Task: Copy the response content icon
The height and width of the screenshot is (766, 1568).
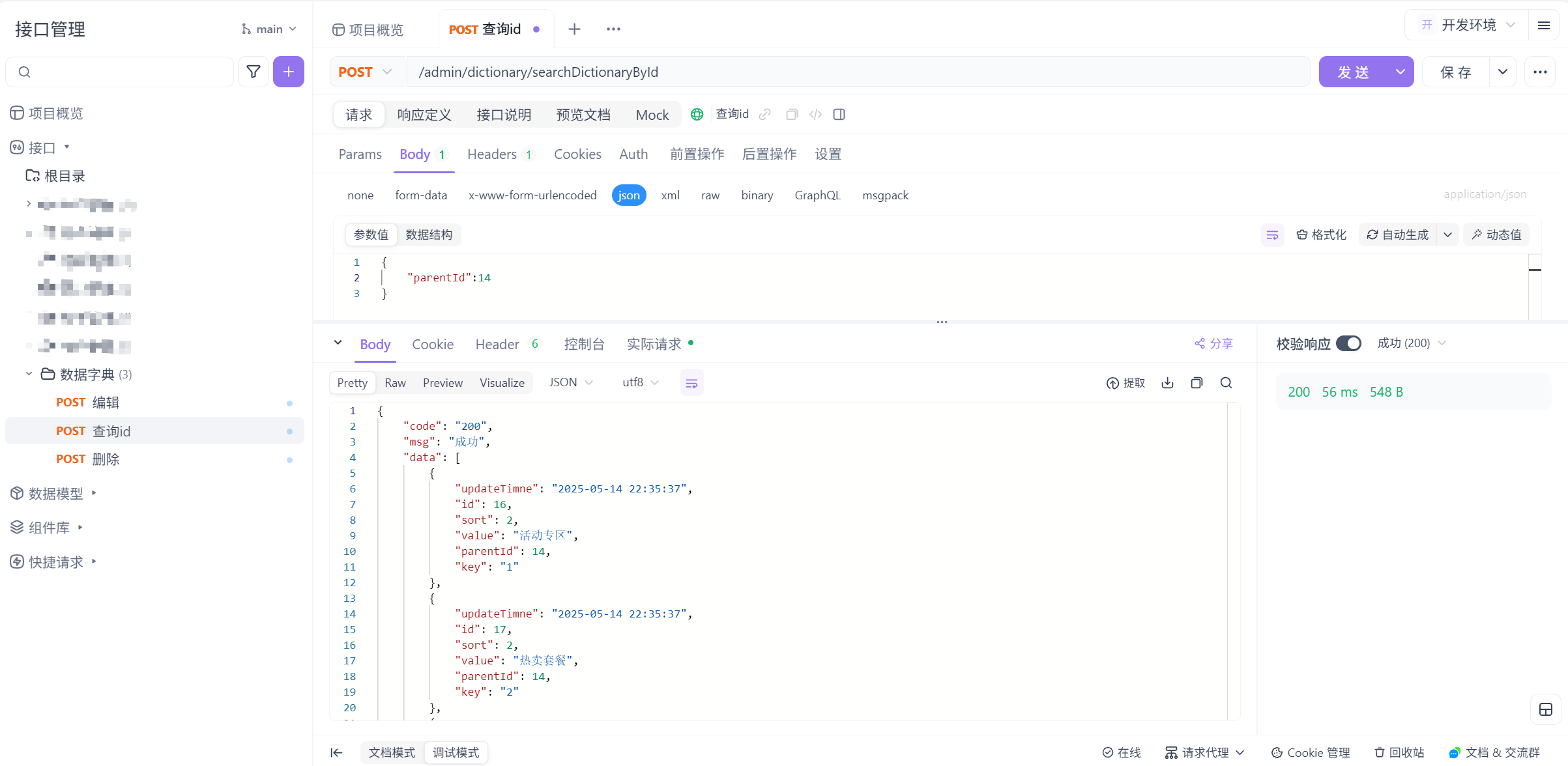Action: point(1197,383)
